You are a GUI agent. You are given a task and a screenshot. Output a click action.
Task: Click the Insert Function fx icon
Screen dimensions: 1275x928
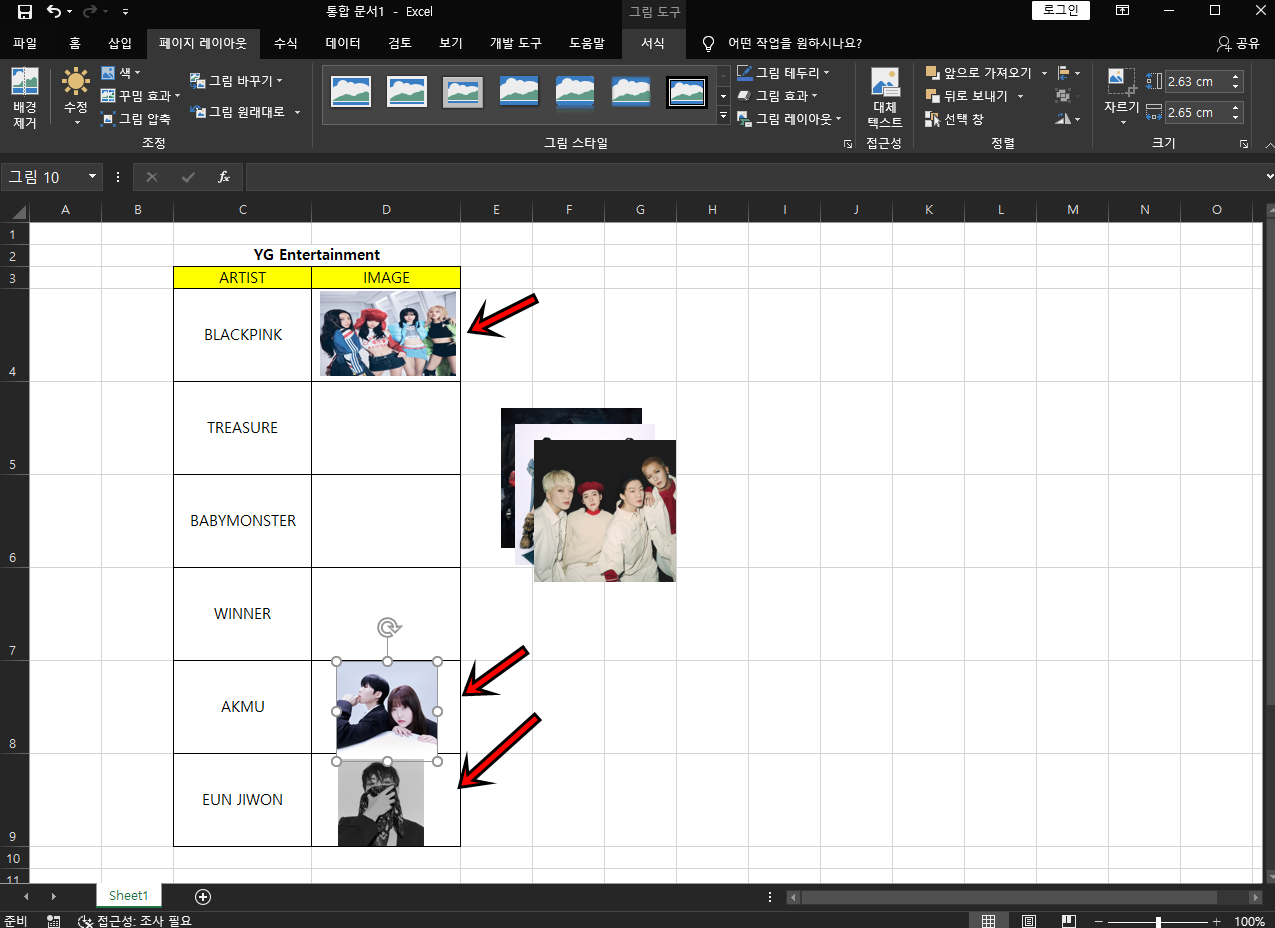click(224, 177)
